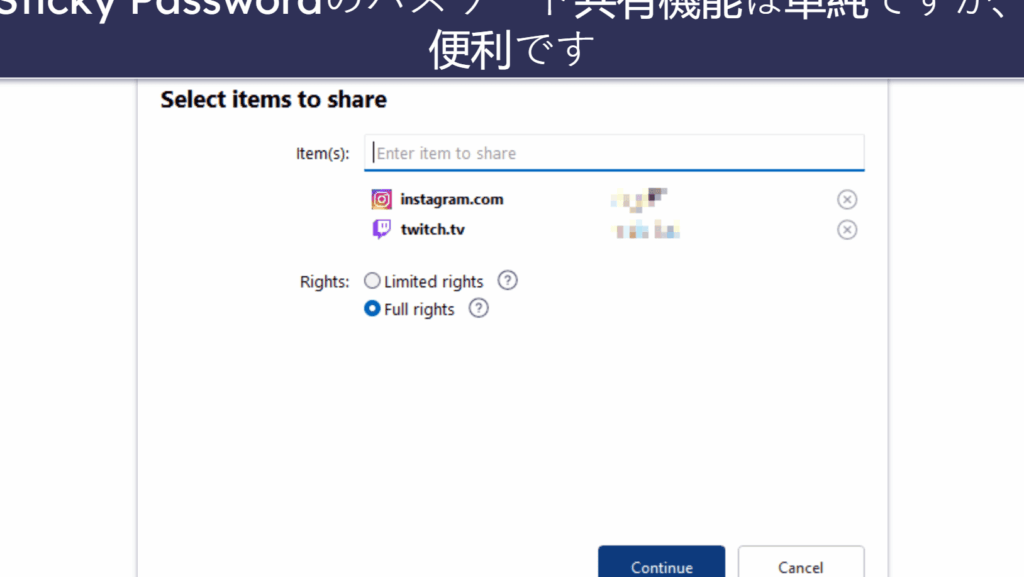This screenshot has width=1024, height=577.
Task: Click the Limited rights text label
Action: tap(433, 282)
